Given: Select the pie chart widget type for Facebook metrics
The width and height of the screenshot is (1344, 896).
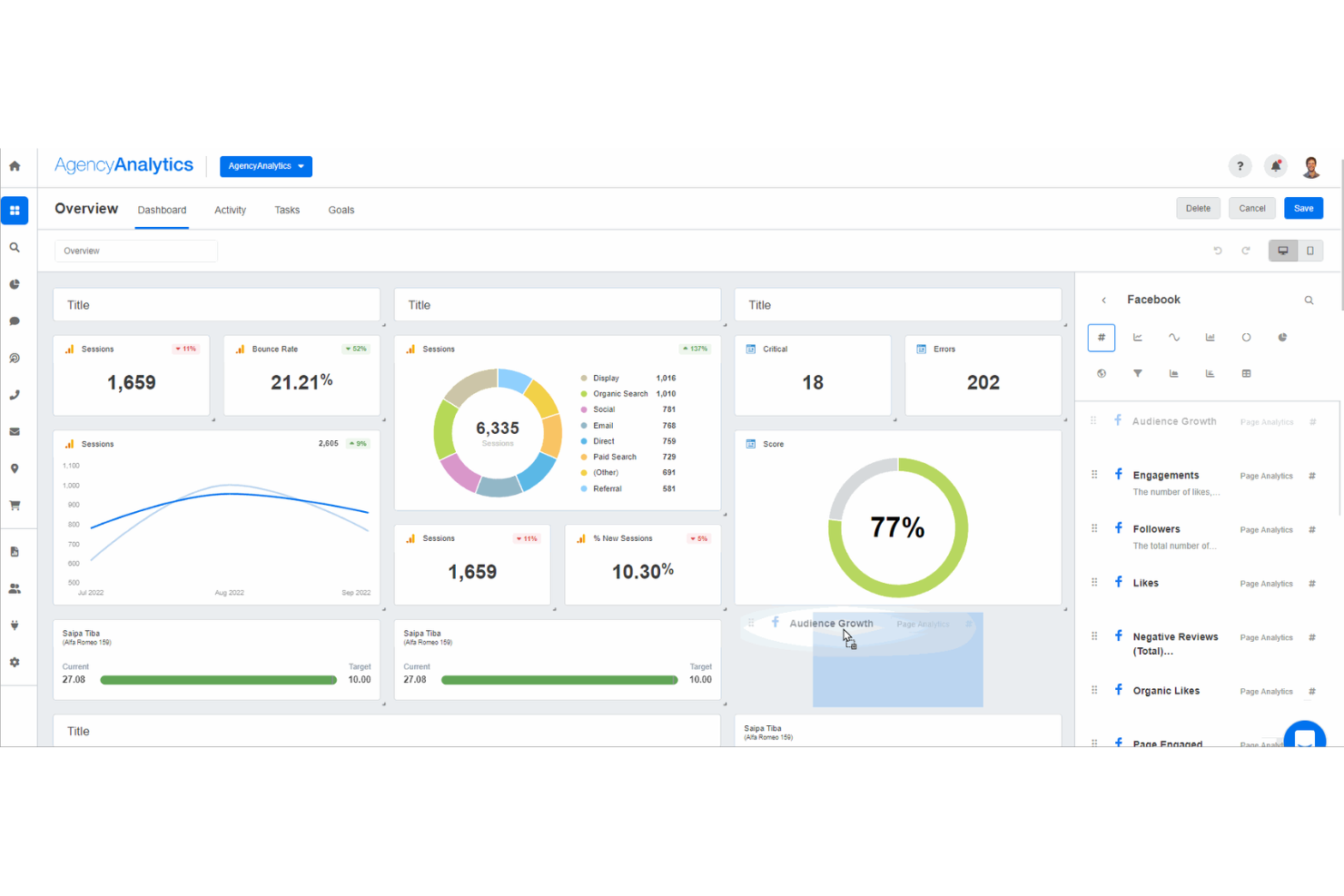Looking at the screenshot, I should pos(1282,337).
